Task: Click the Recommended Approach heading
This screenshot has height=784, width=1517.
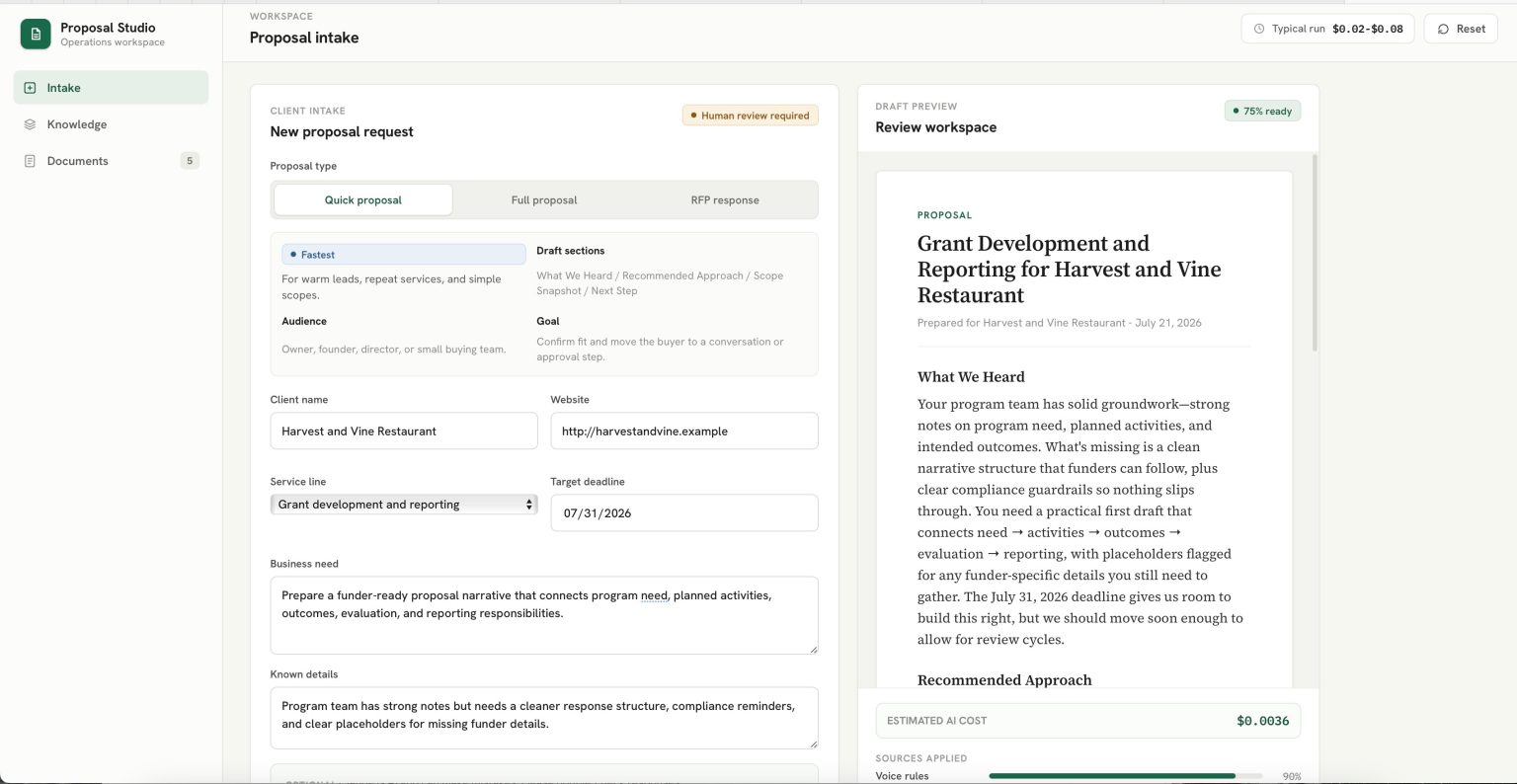Action: point(1004,680)
